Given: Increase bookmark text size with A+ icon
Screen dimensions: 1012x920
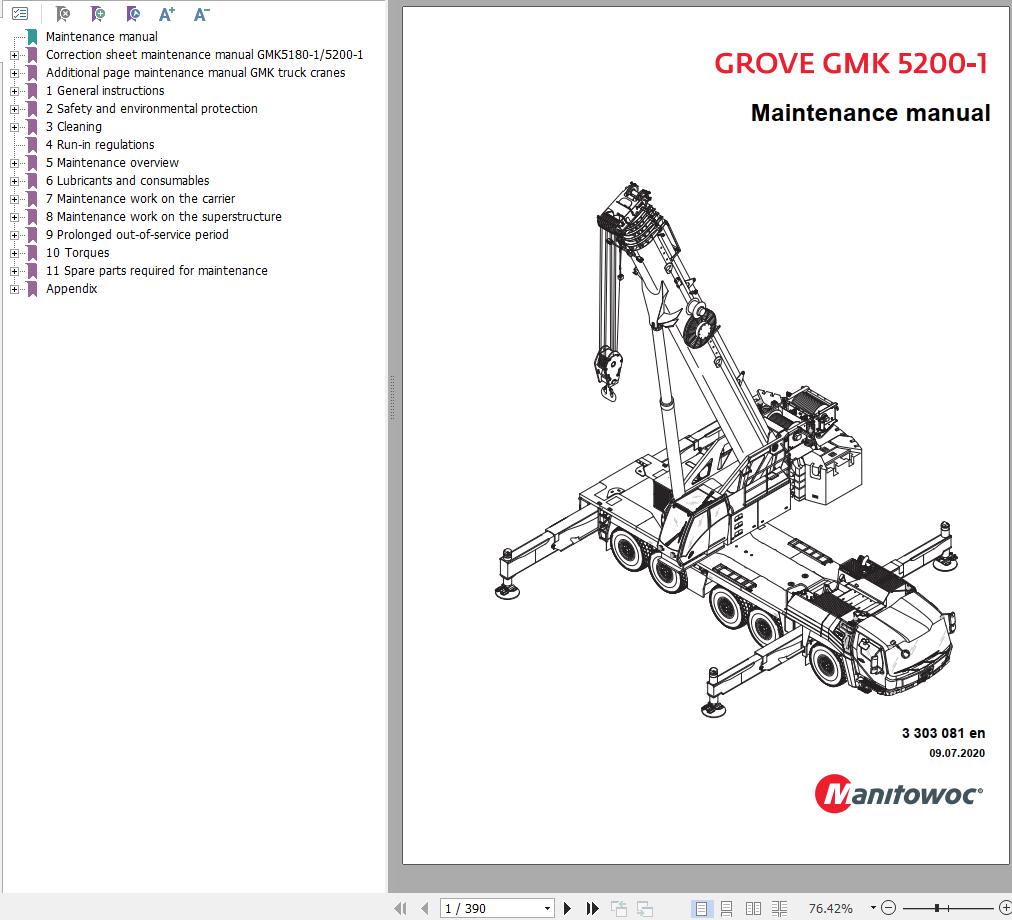Looking at the screenshot, I should tap(166, 13).
